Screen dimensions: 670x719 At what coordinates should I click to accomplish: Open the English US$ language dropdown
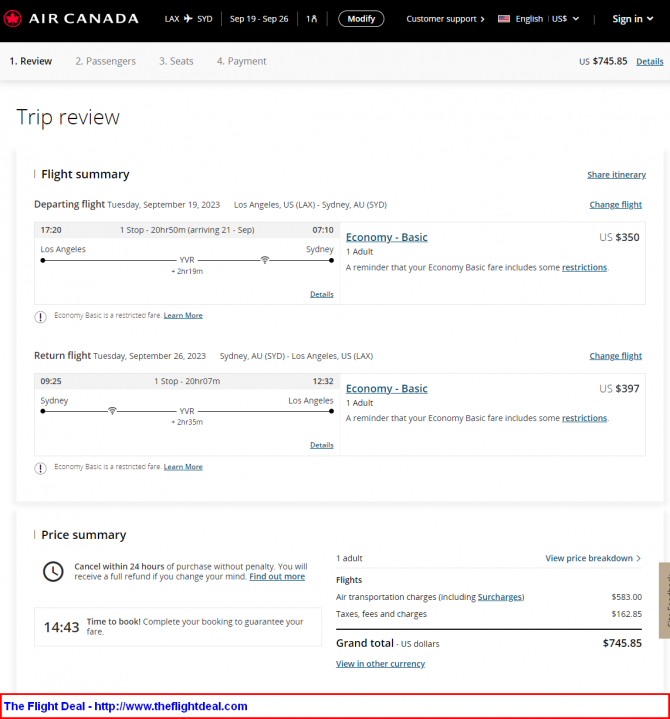pos(539,19)
